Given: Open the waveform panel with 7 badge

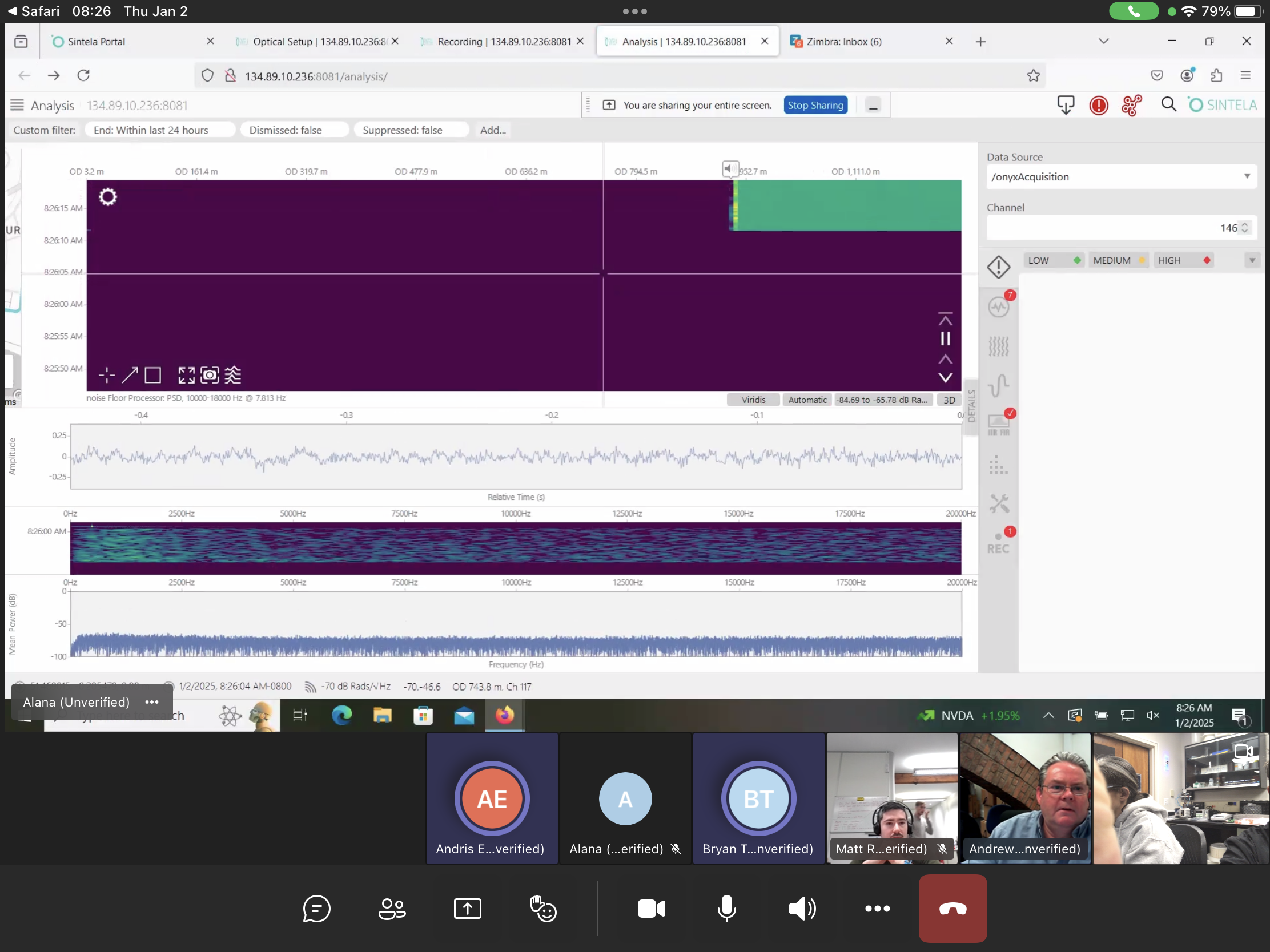Looking at the screenshot, I should point(999,306).
